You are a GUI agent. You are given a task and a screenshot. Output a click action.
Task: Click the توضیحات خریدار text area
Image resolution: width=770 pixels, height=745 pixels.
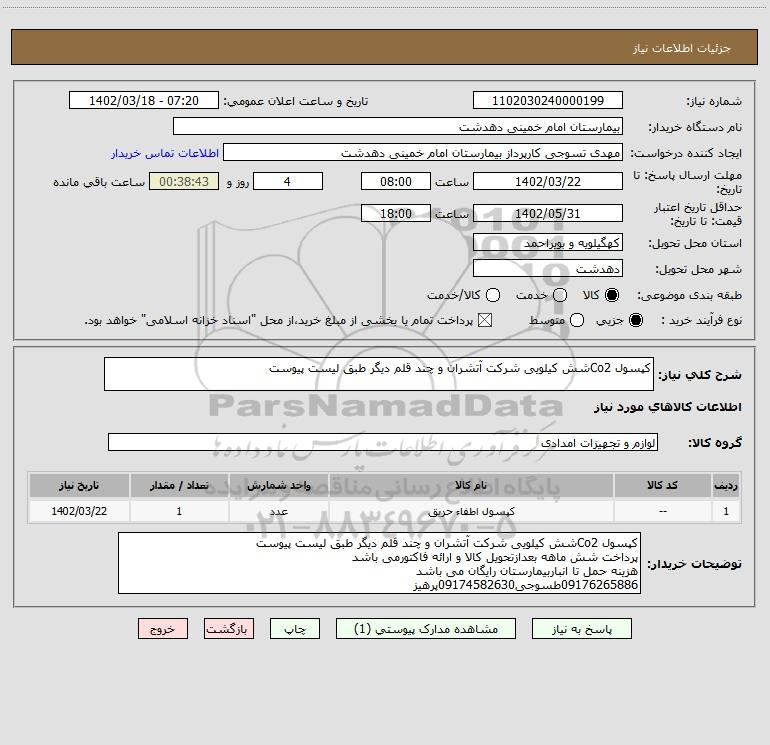point(380,563)
